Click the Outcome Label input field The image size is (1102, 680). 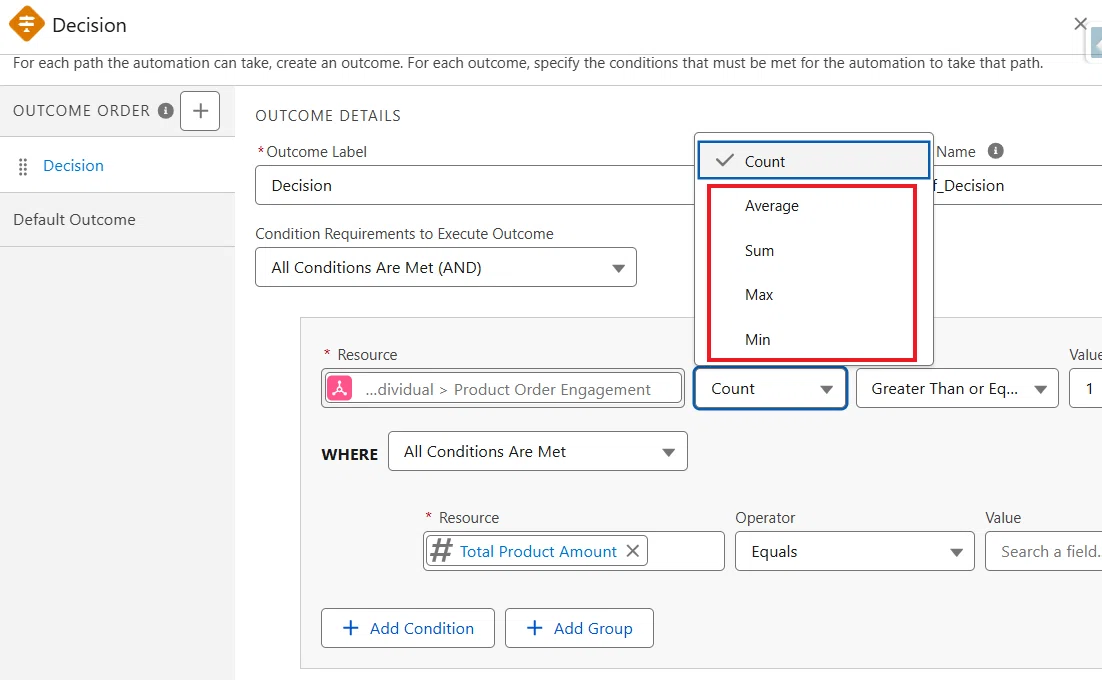(474, 185)
